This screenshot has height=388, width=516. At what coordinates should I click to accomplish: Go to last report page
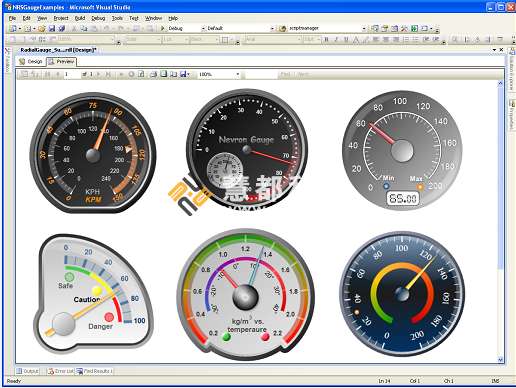pos(108,74)
